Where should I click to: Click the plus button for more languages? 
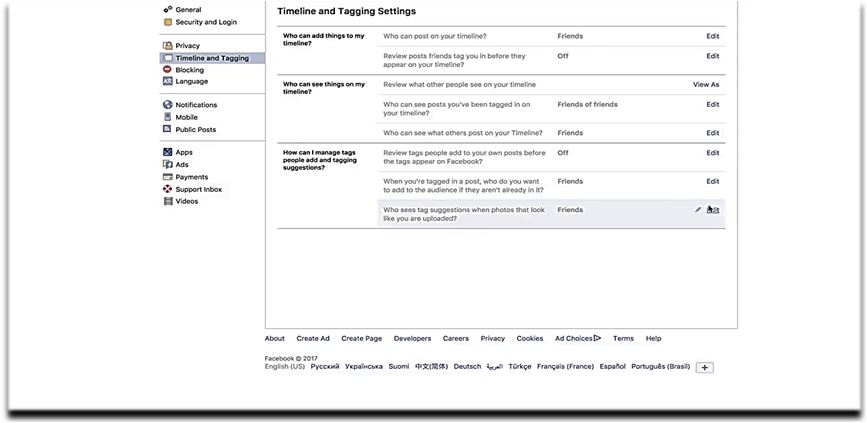(705, 368)
